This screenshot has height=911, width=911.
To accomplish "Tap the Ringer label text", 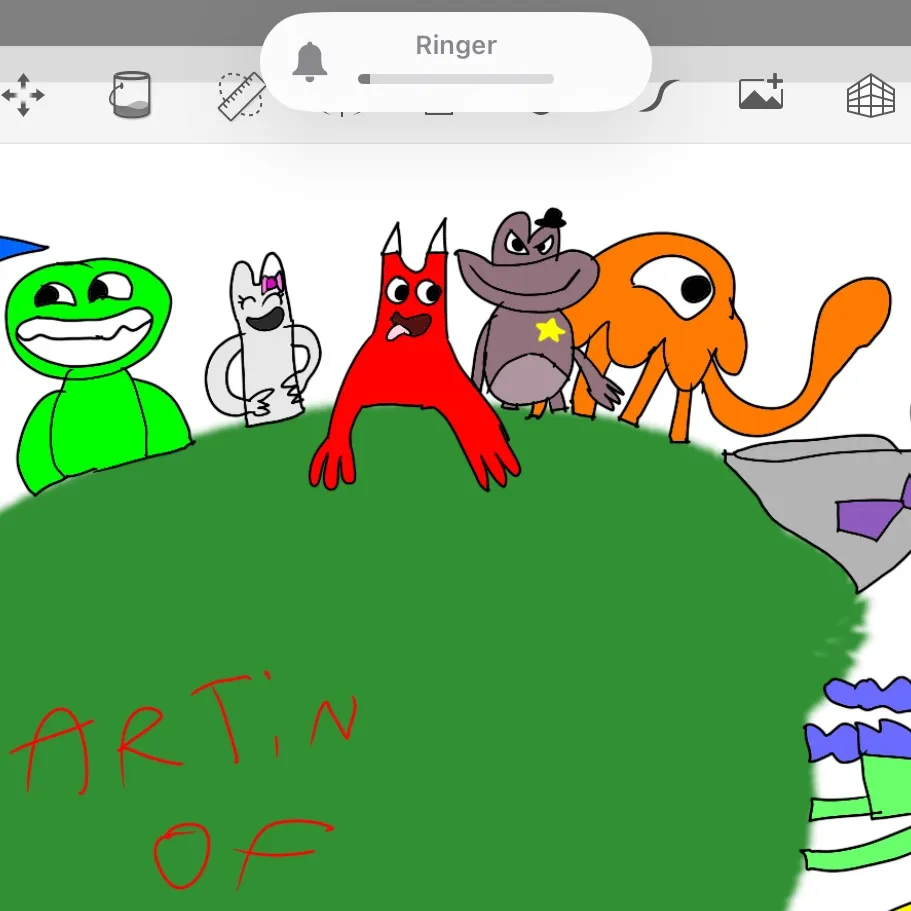I will [x=456, y=45].
